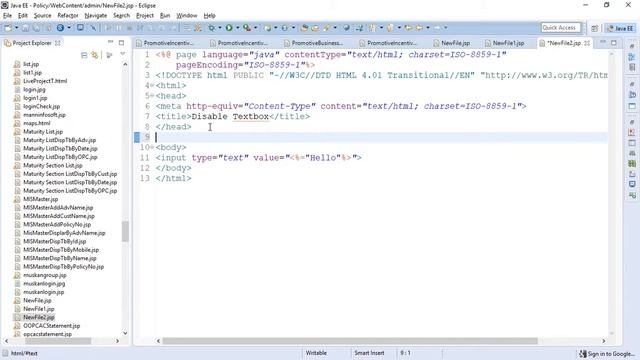Screen dimensions: 640x360
Task: Select LiveProject1.html in Project Explorer
Action: [45, 81]
